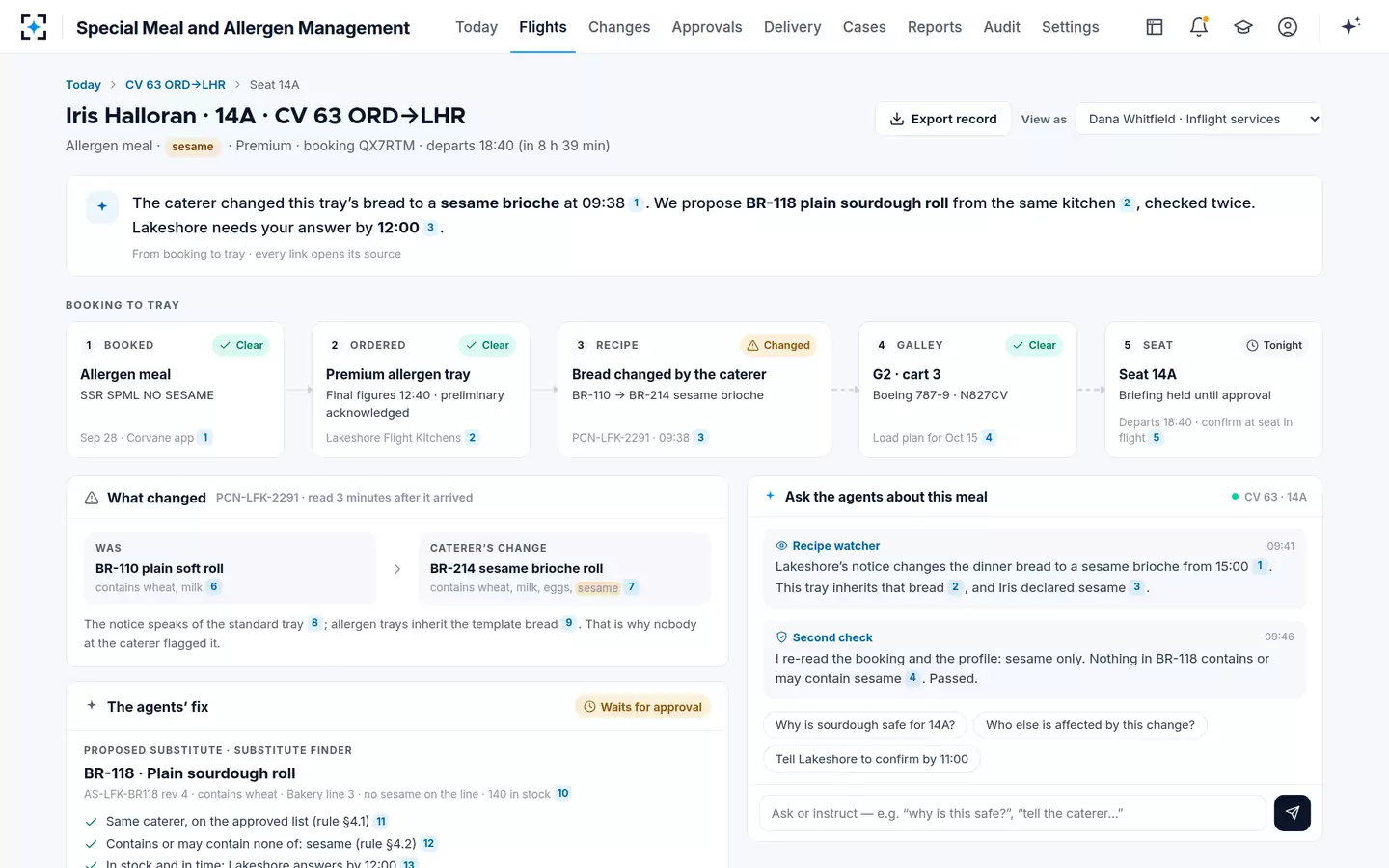Screen dimensions: 1389x868
Task: Open the View as role dropdown
Action: 1199,119
